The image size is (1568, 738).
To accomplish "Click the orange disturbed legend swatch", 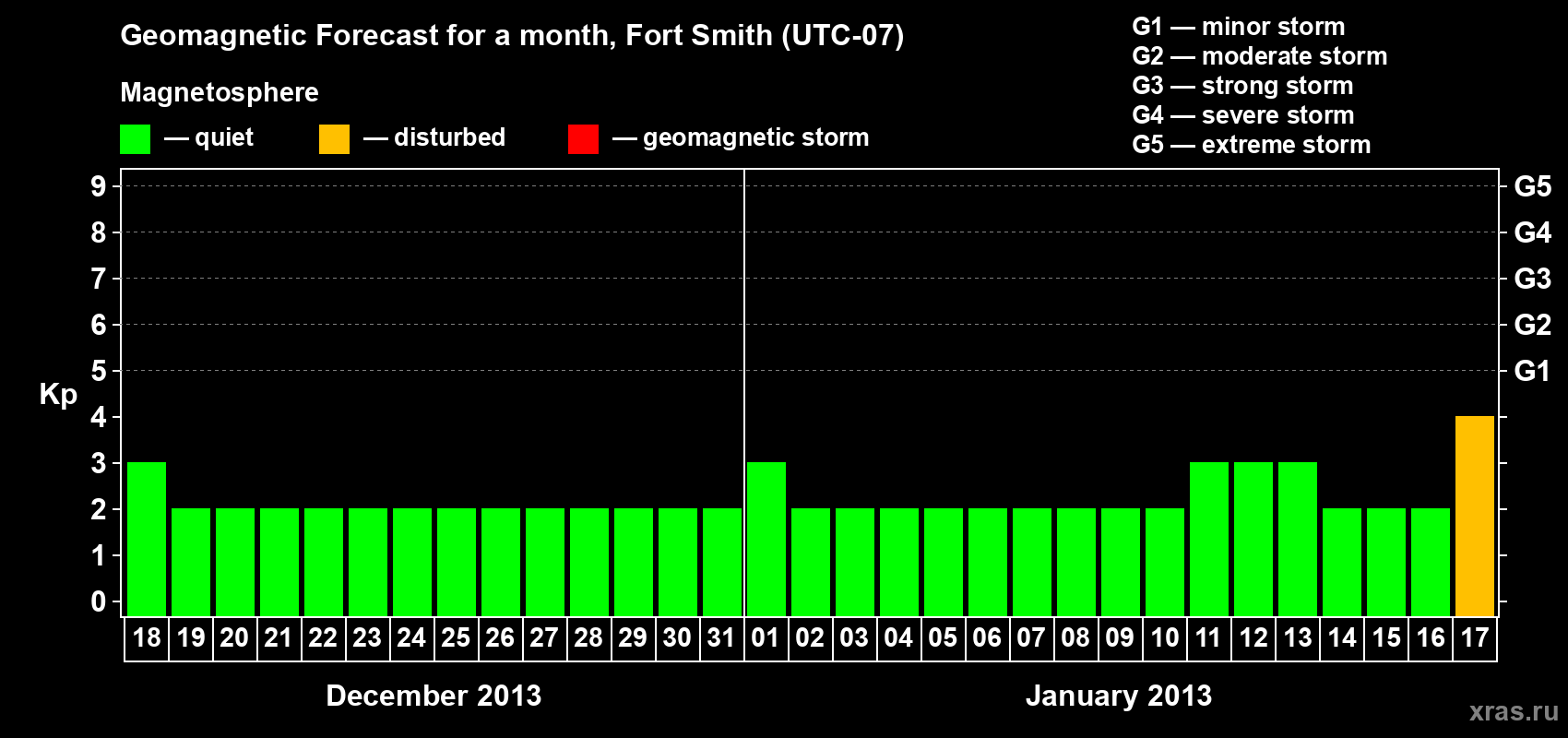I will tap(334, 139).
